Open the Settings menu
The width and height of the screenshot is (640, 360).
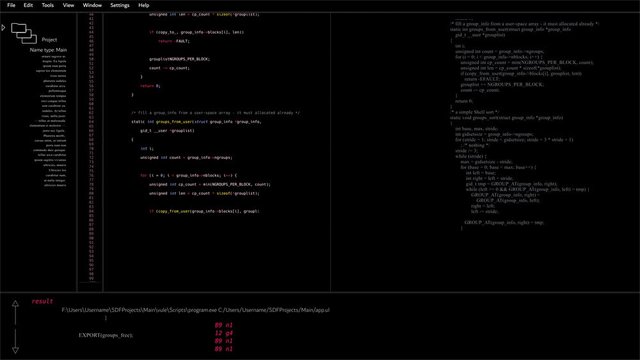120,5
